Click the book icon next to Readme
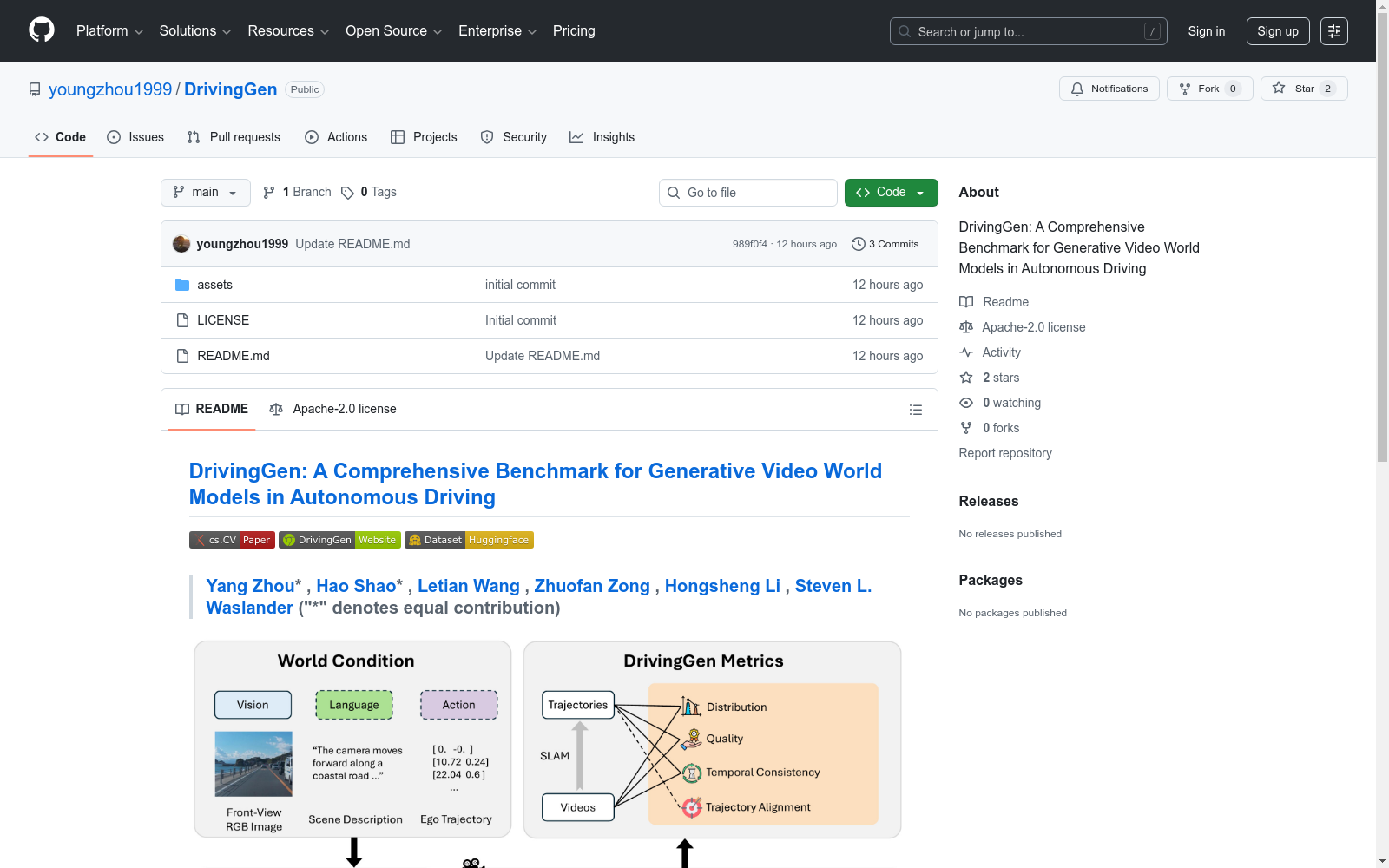This screenshot has width=1389, height=868. tap(966, 302)
